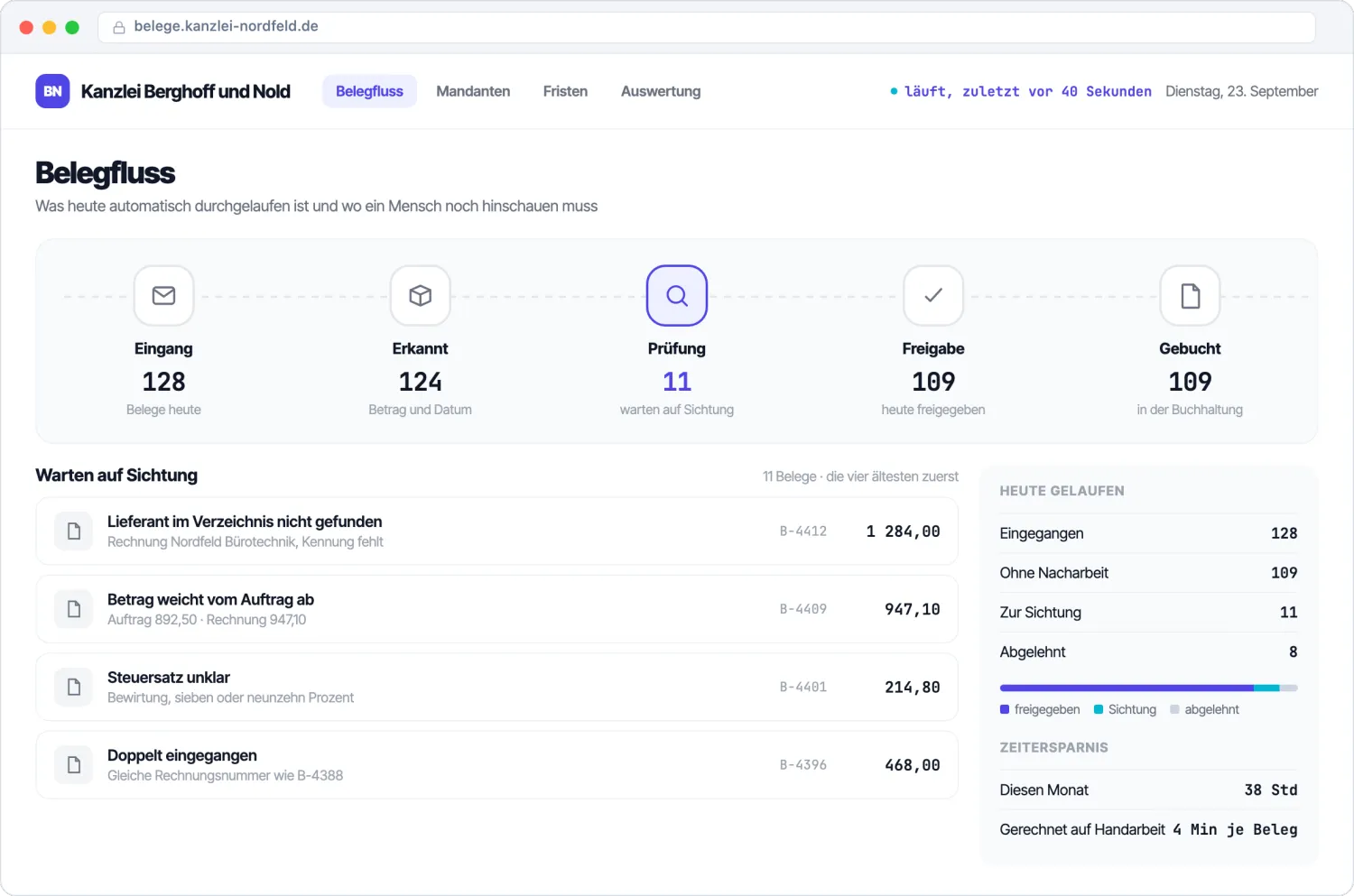The width and height of the screenshot is (1354, 896).
Task: Open the Auswertung tab
Action: point(661,91)
